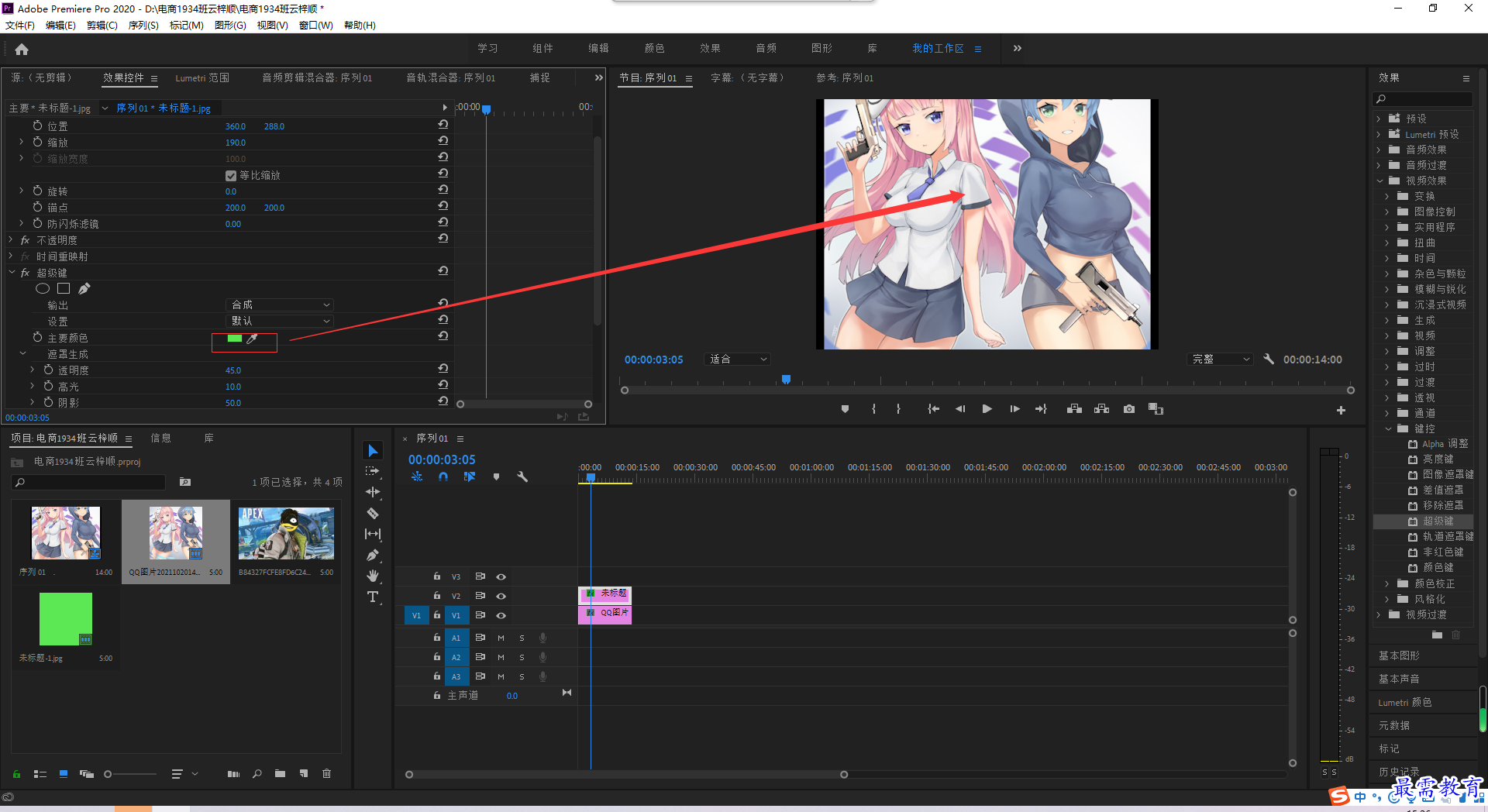Click Program monitor playhead marker
Image resolution: width=1488 pixels, height=812 pixels.
(x=786, y=380)
